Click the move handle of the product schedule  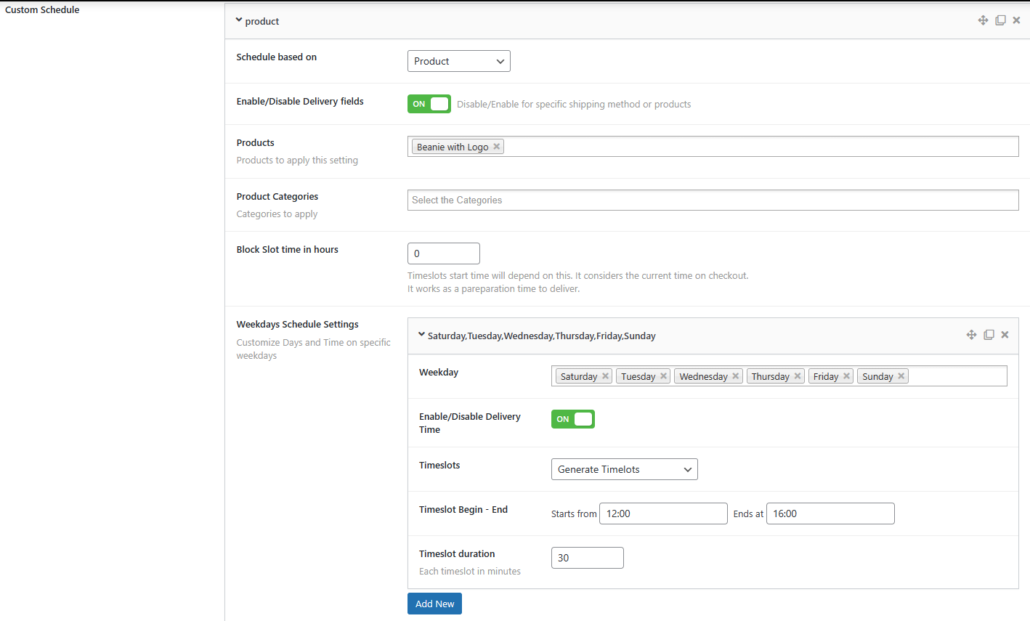pos(982,20)
